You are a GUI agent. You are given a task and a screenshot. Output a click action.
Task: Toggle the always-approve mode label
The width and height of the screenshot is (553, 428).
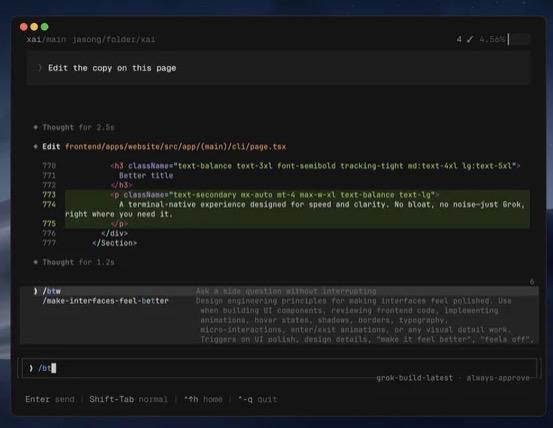(498, 378)
